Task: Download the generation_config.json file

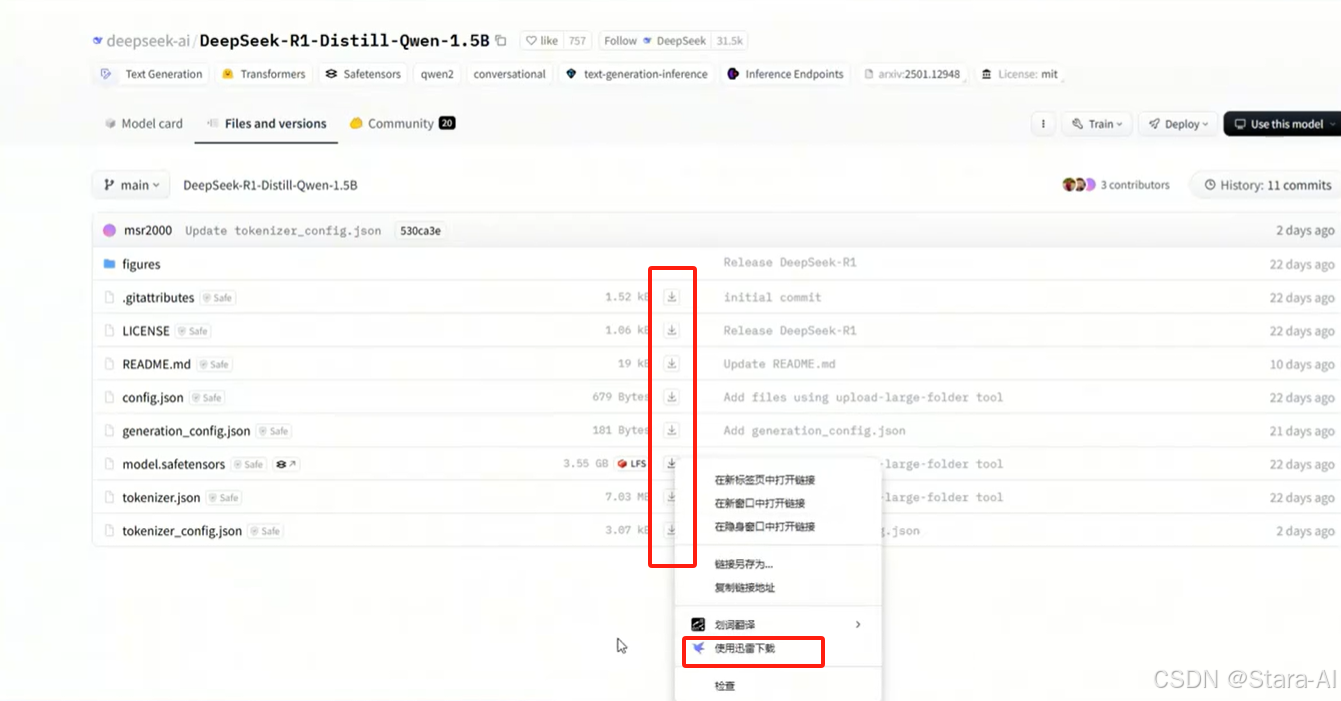Action: 672,430
